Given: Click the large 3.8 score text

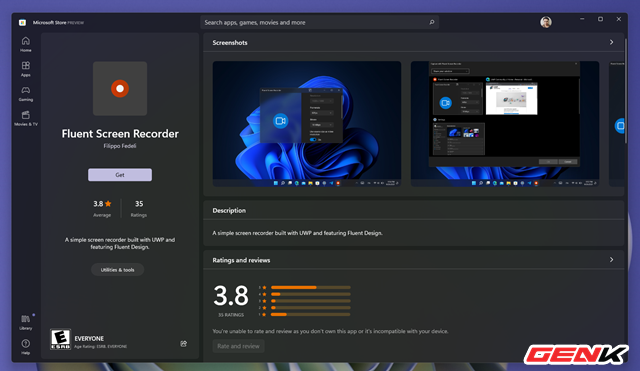Looking at the screenshot, I should [231, 296].
